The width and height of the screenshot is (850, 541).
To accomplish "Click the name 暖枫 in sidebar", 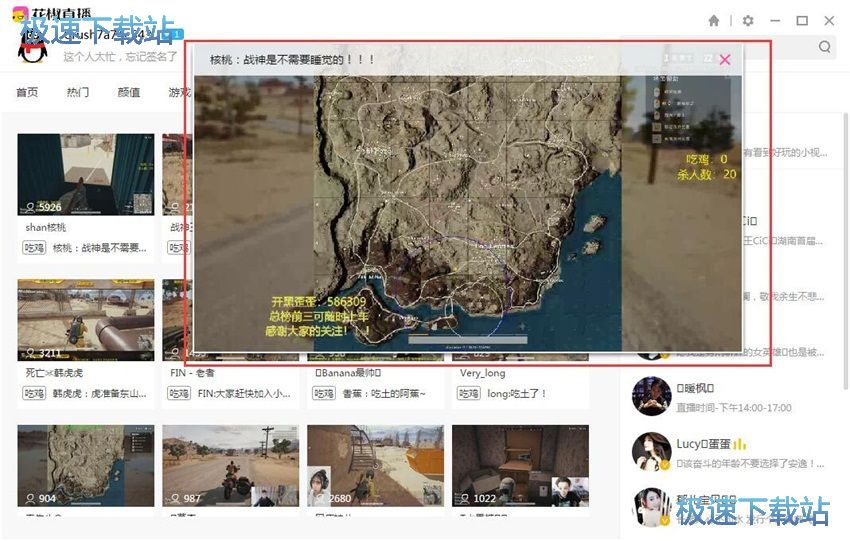I will coord(695,388).
